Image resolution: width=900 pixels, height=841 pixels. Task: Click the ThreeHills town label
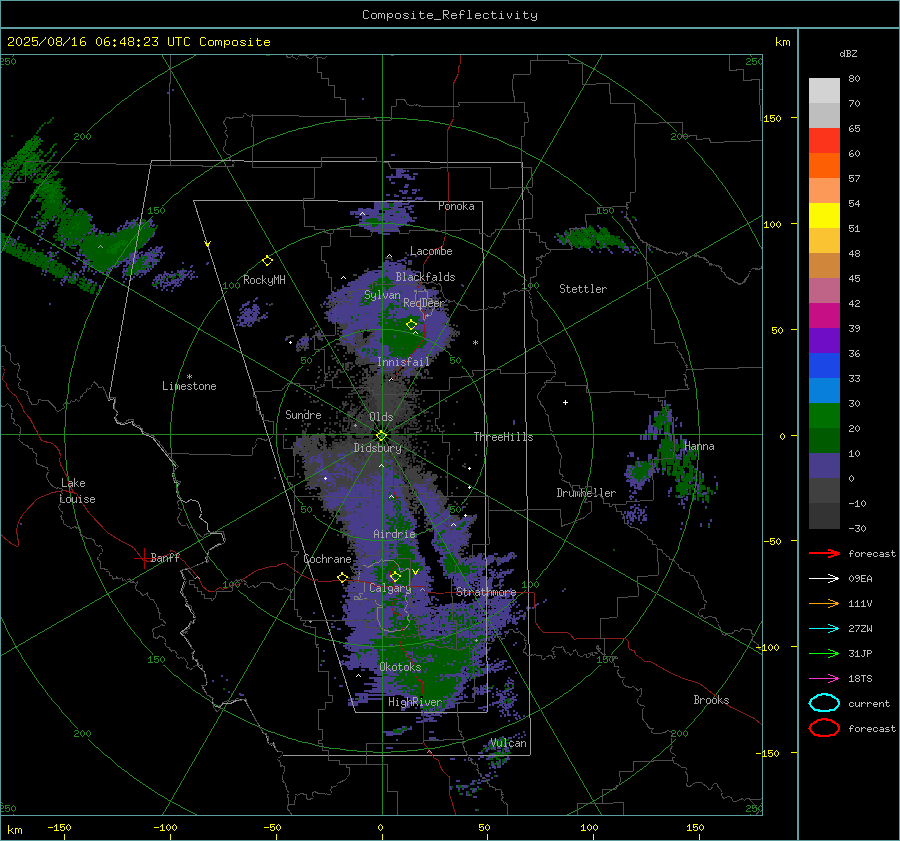503,437
